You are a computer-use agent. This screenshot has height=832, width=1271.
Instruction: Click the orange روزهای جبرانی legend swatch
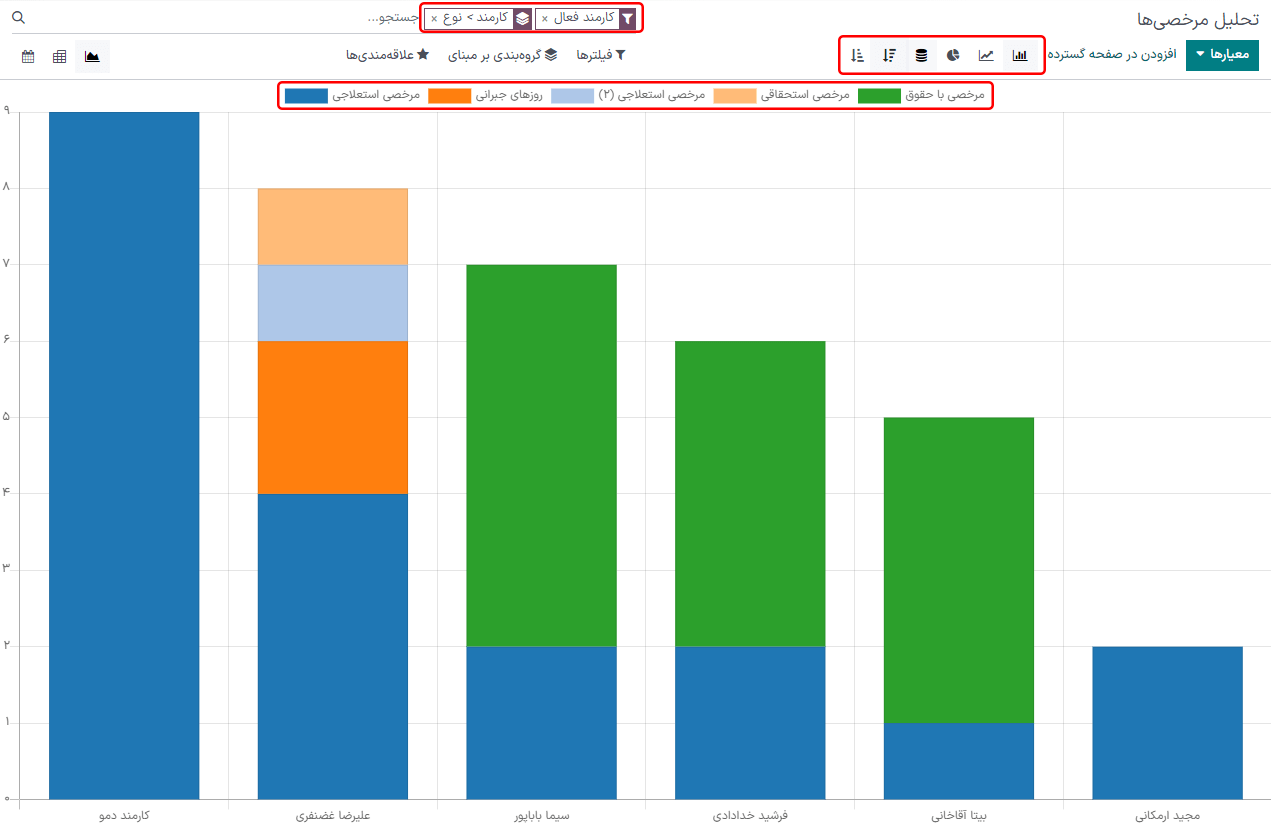coord(448,96)
